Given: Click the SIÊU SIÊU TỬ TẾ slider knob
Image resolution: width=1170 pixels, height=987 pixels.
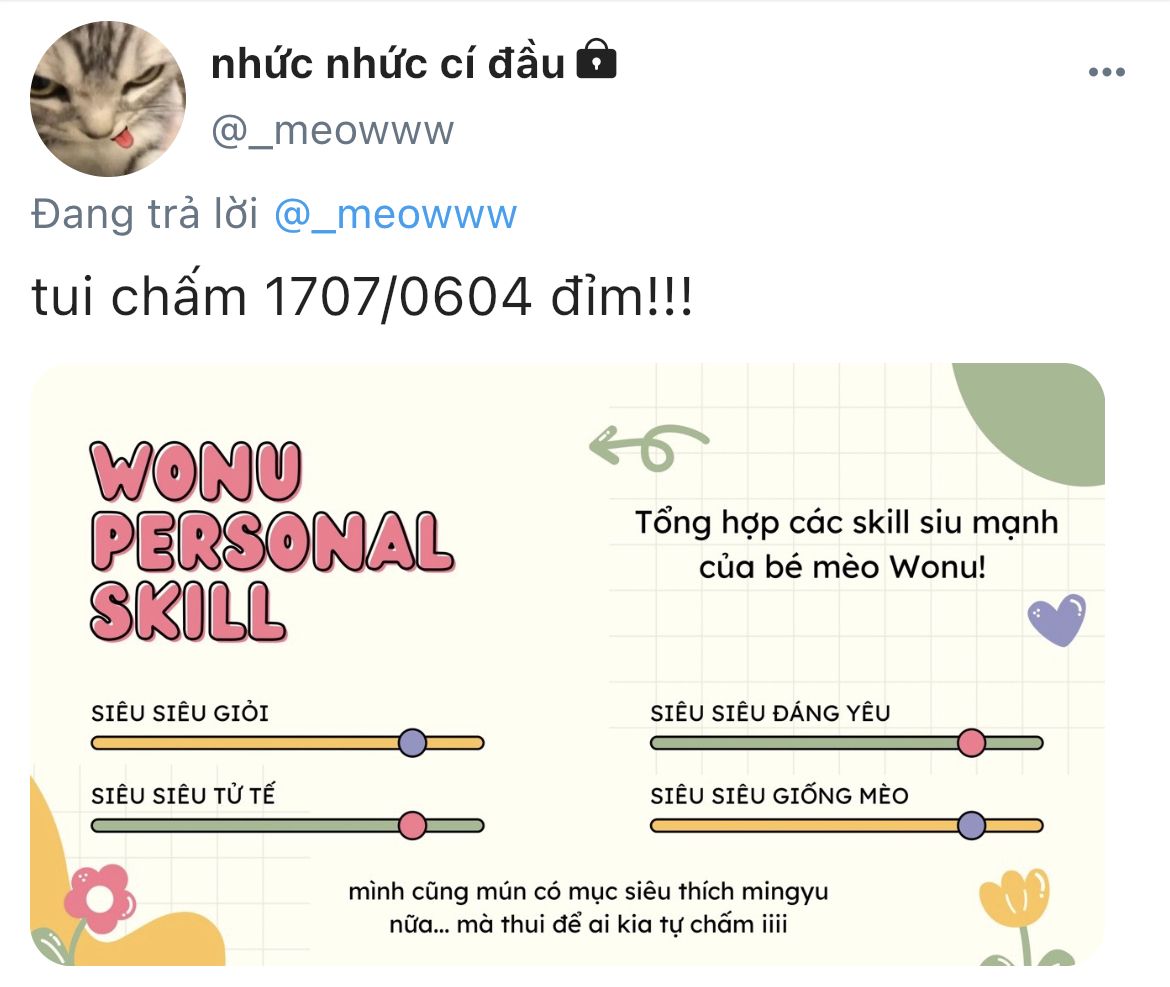Looking at the screenshot, I should tap(412, 826).
